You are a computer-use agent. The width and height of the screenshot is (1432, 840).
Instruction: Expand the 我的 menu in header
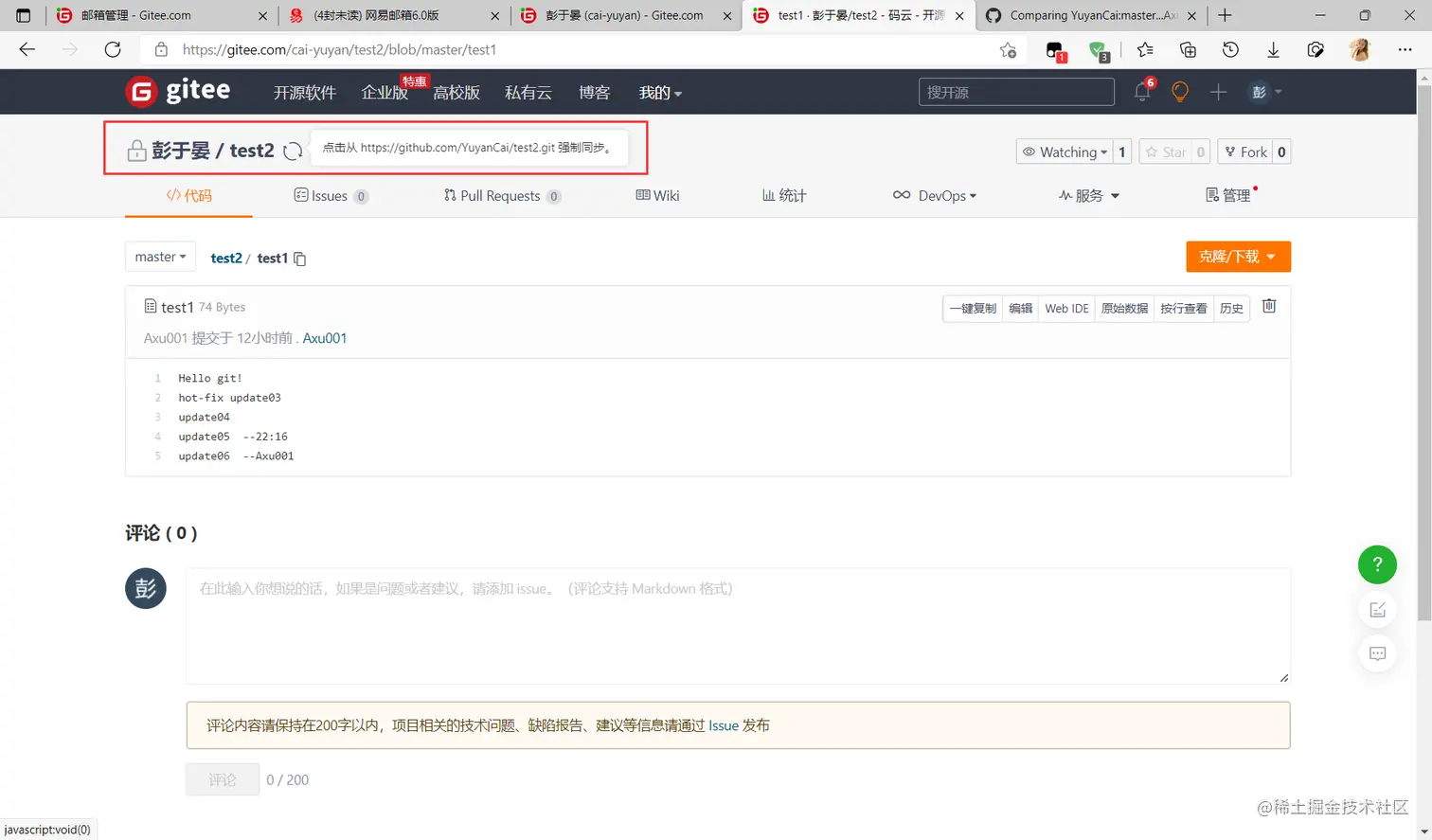coord(660,92)
